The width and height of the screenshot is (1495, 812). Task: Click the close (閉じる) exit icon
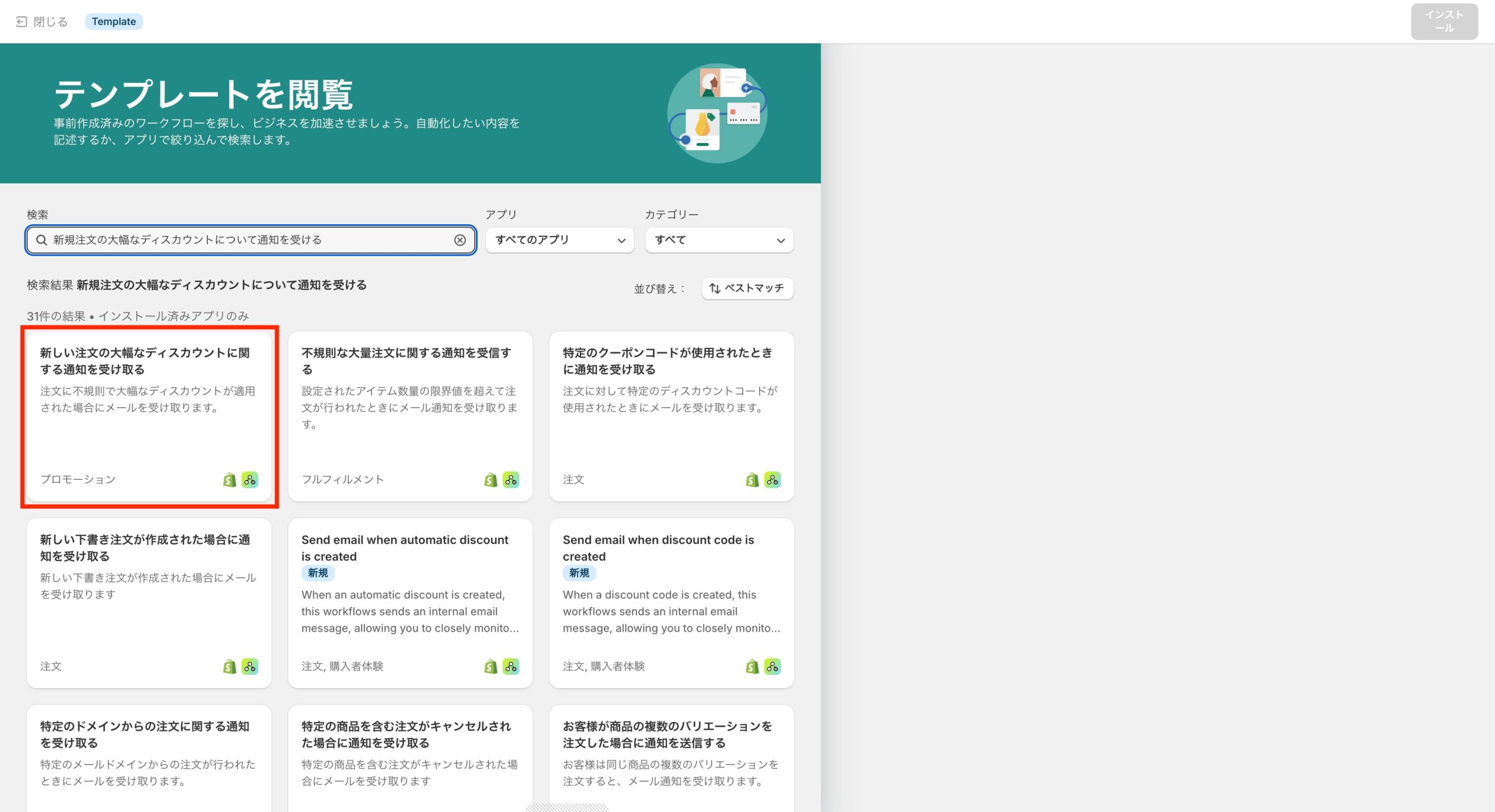pyautogui.click(x=22, y=22)
